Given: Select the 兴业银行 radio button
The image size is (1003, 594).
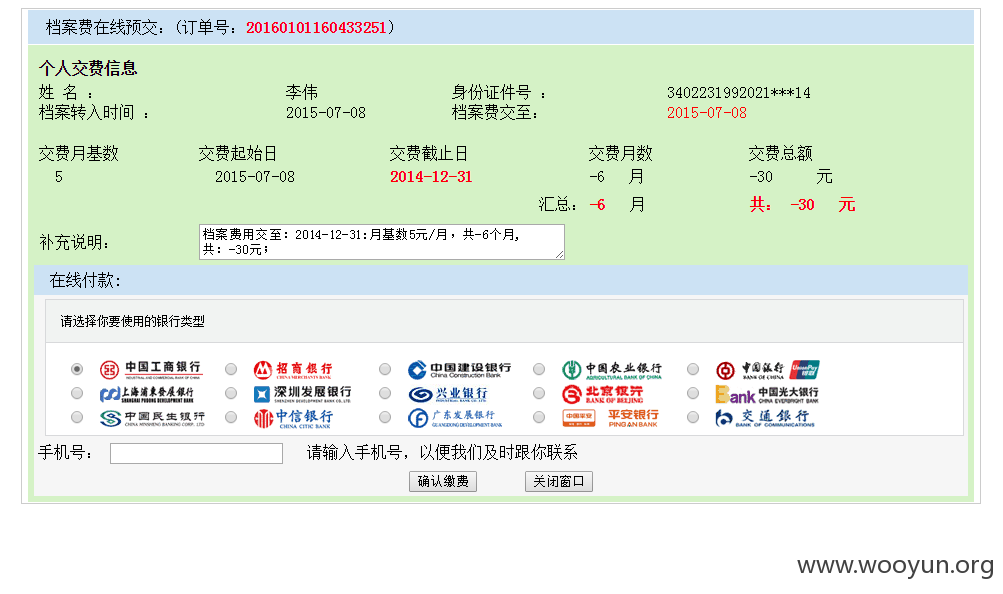Looking at the screenshot, I should coord(384,393).
